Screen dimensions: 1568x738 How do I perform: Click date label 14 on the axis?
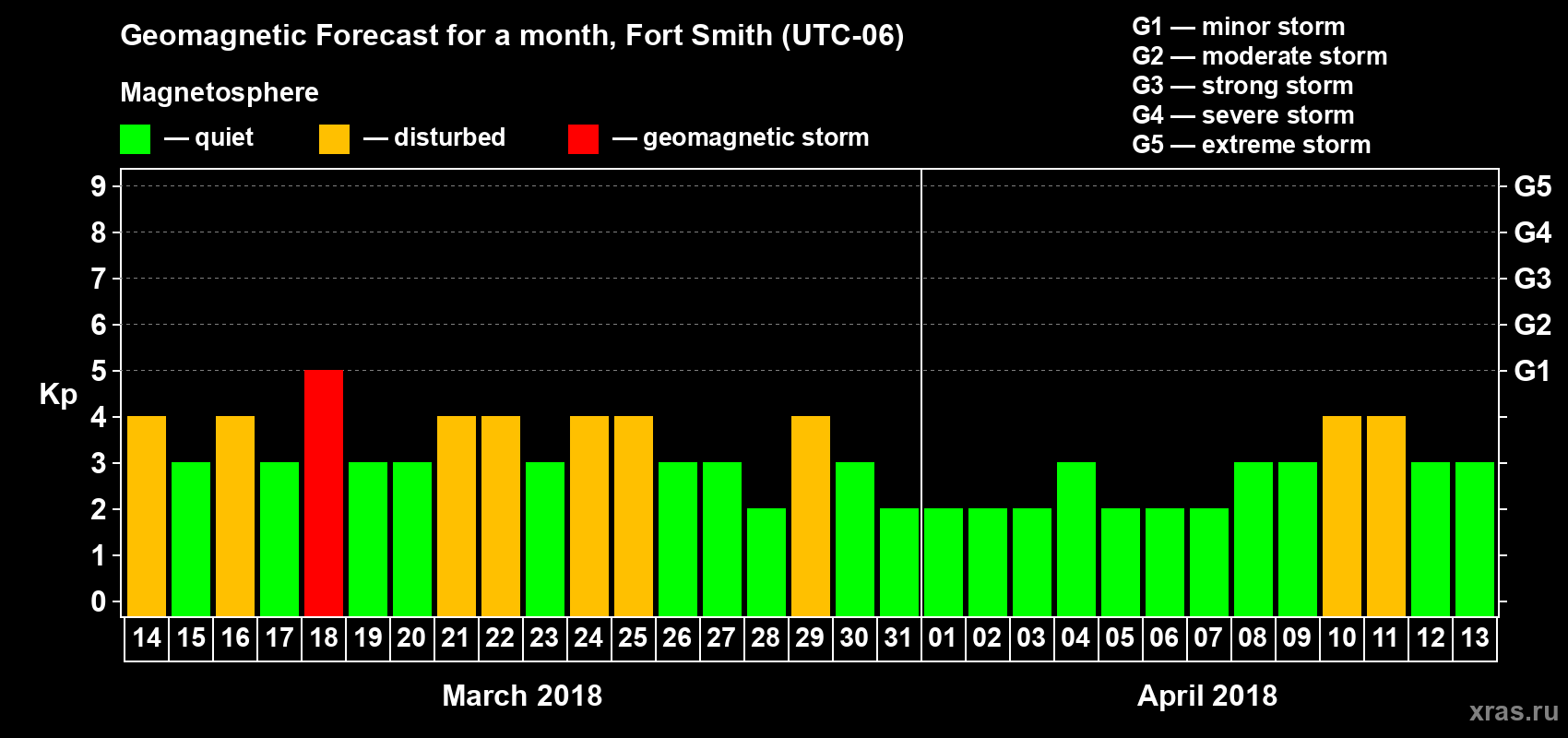pos(147,638)
